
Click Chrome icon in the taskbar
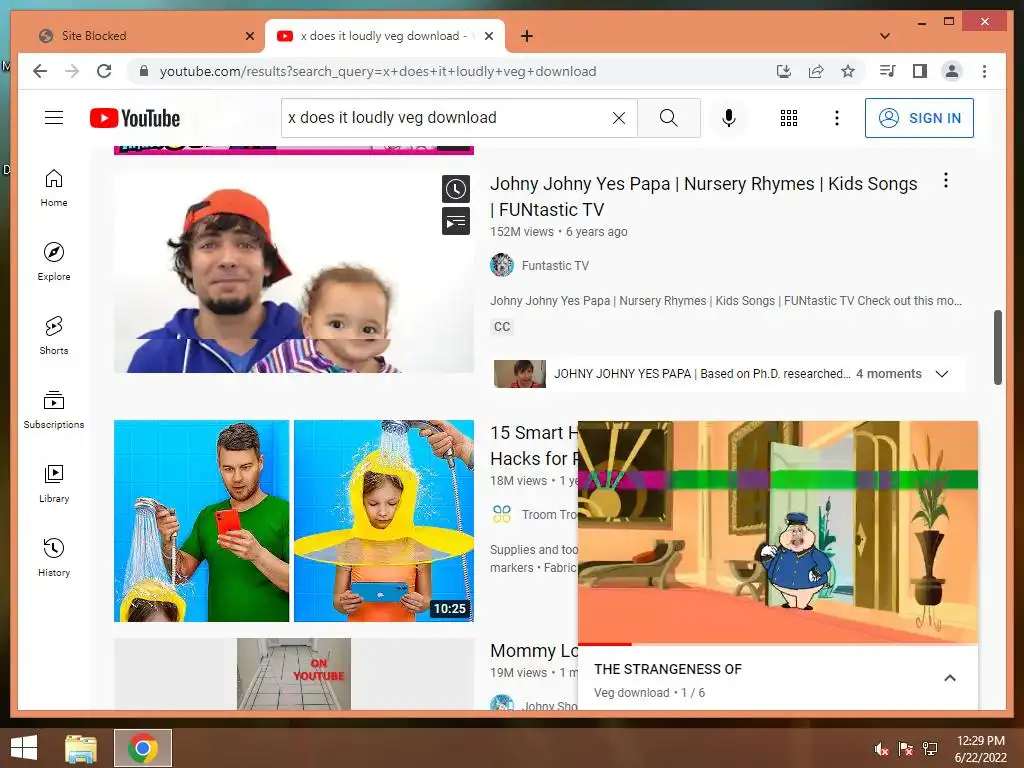coord(143,748)
